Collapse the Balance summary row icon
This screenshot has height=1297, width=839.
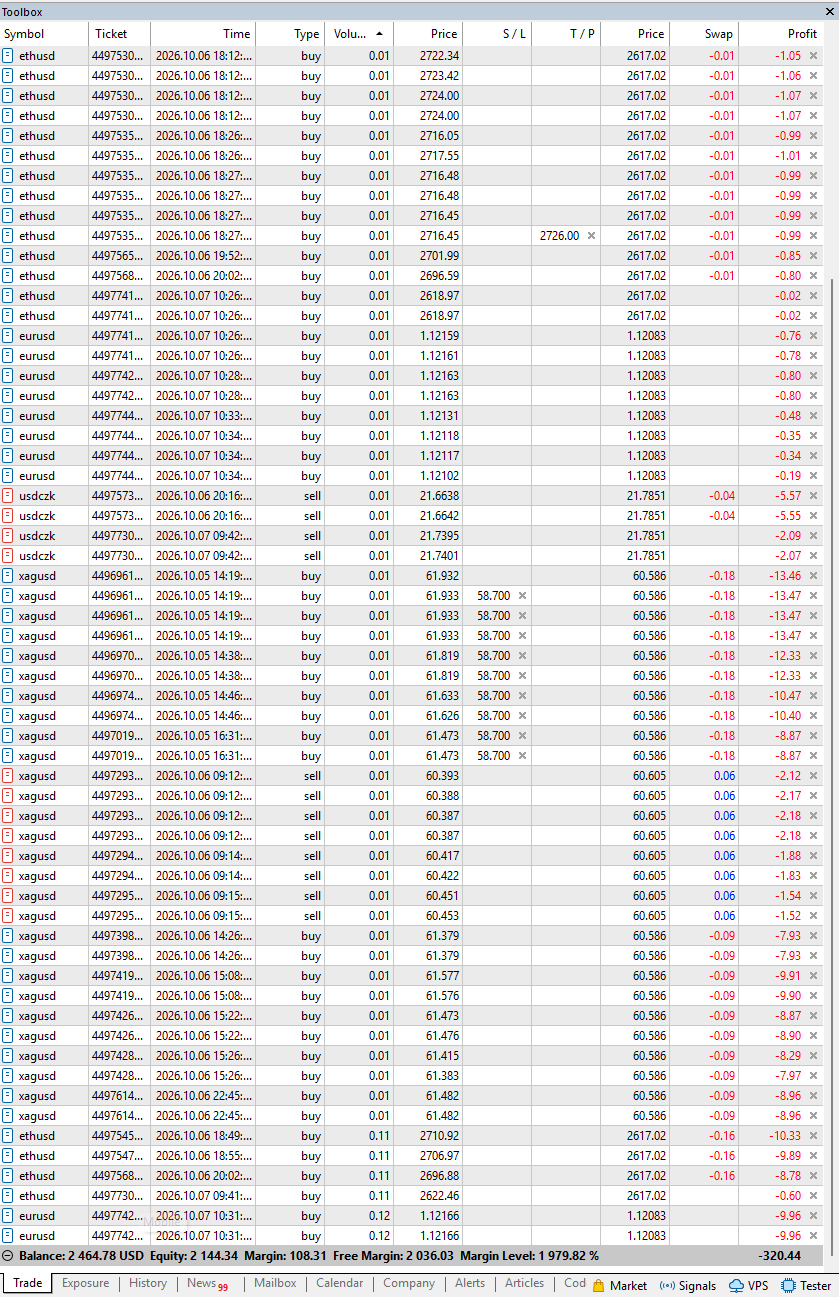tap(8, 1255)
